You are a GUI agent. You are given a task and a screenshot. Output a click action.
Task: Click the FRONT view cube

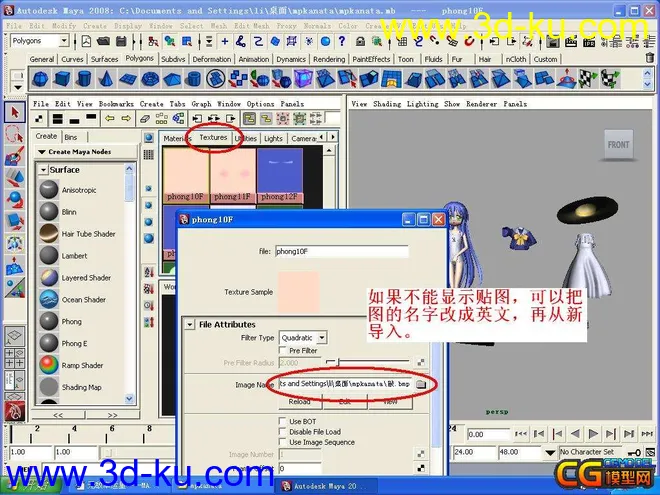point(618,145)
